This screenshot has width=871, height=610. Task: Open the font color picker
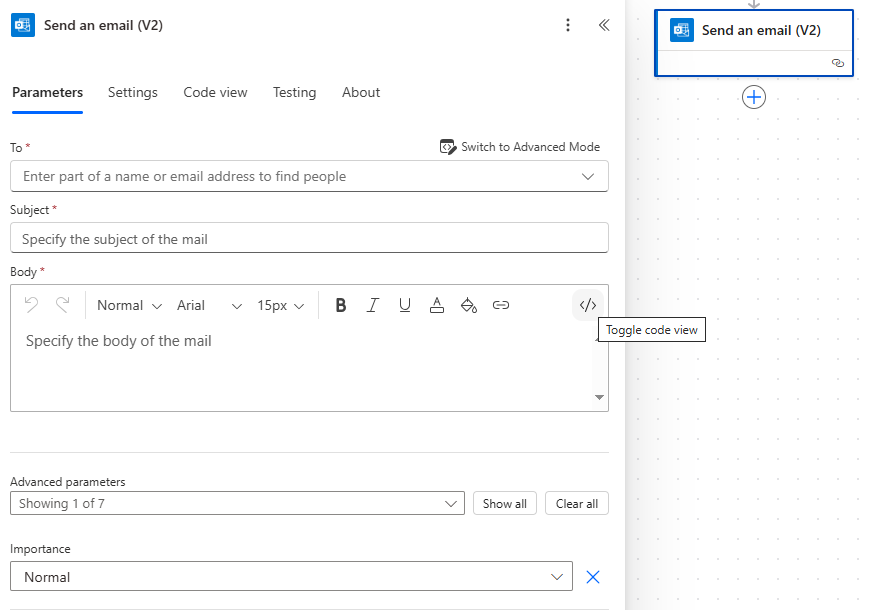pyautogui.click(x=437, y=305)
